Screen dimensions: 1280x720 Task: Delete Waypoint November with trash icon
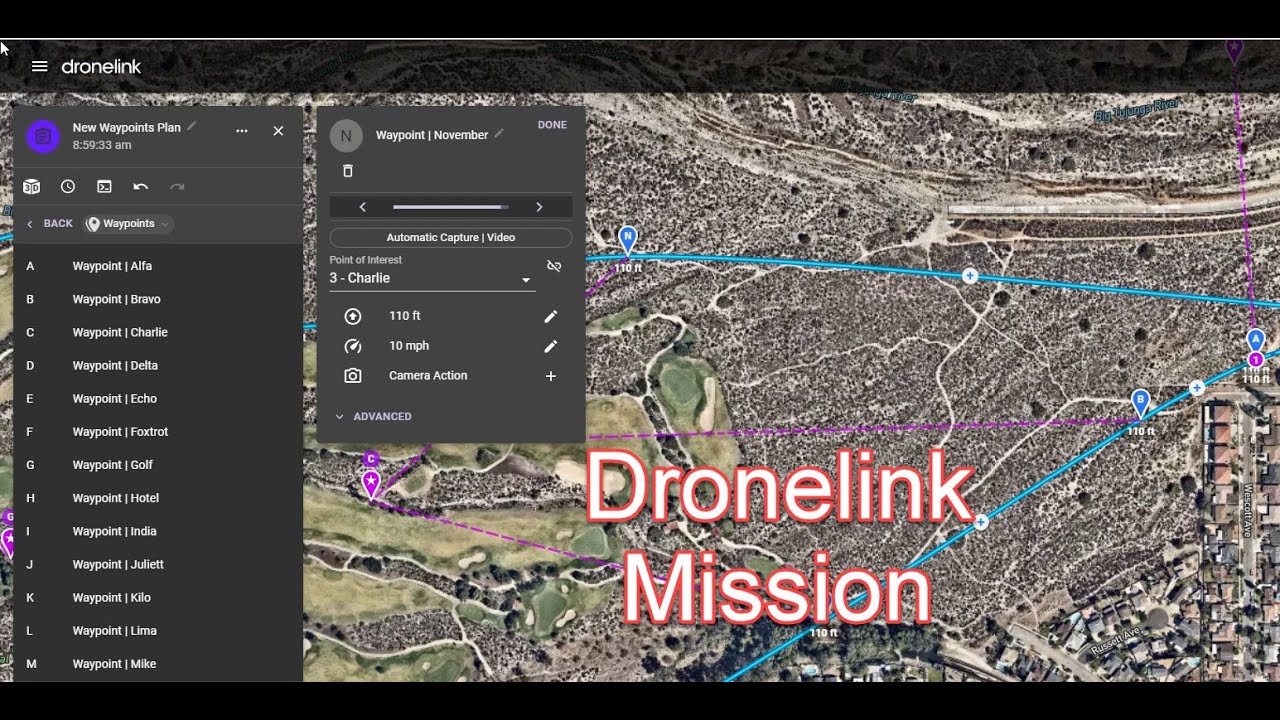point(348,171)
